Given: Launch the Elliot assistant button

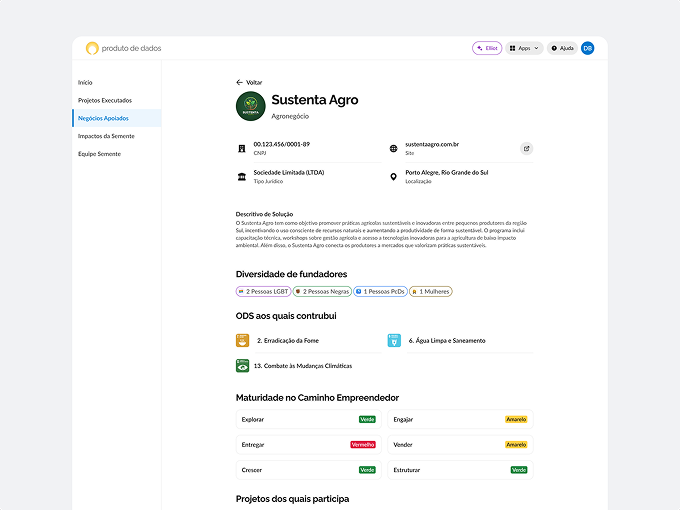Looking at the screenshot, I should [x=486, y=48].
